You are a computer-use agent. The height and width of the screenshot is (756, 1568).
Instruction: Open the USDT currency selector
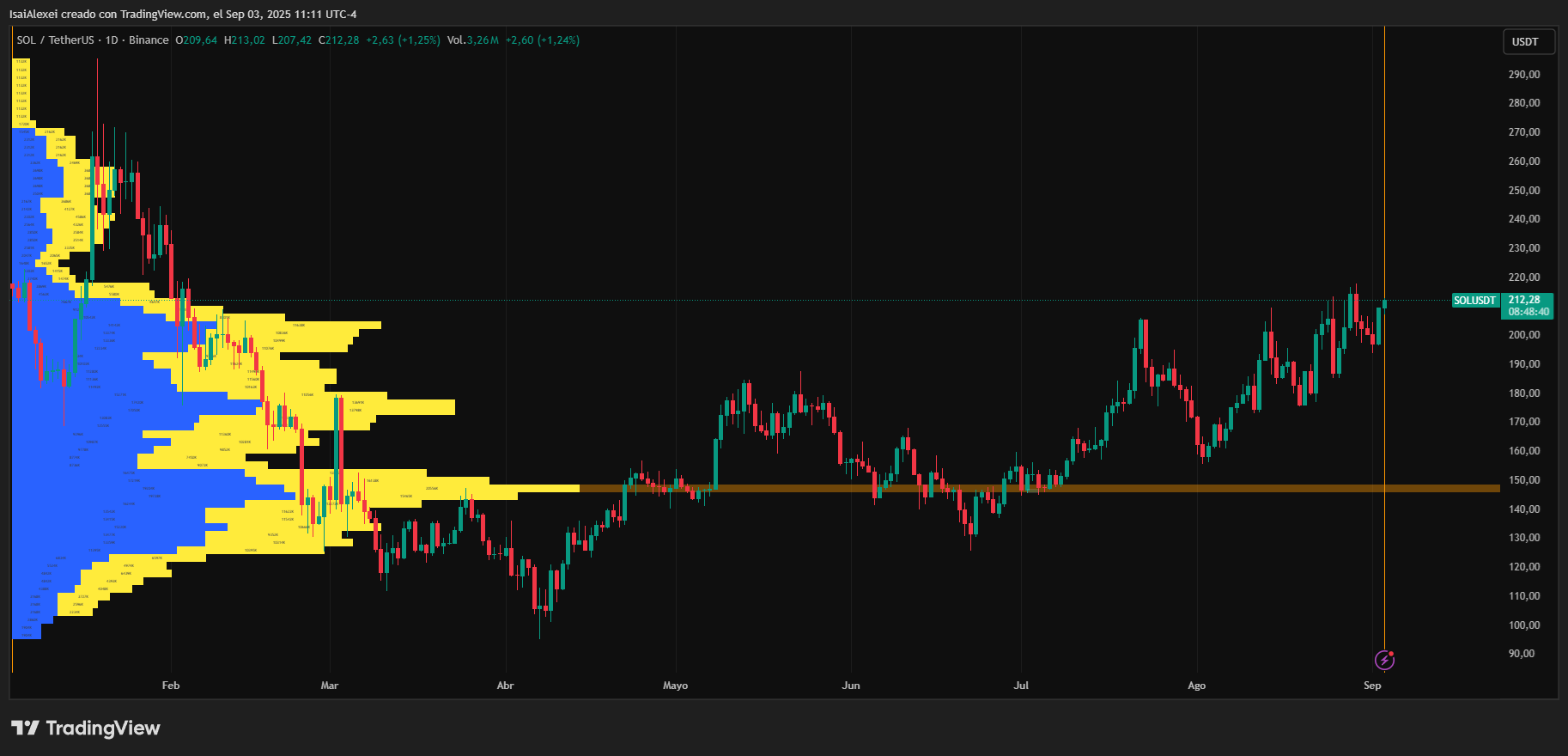point(1525,42)
